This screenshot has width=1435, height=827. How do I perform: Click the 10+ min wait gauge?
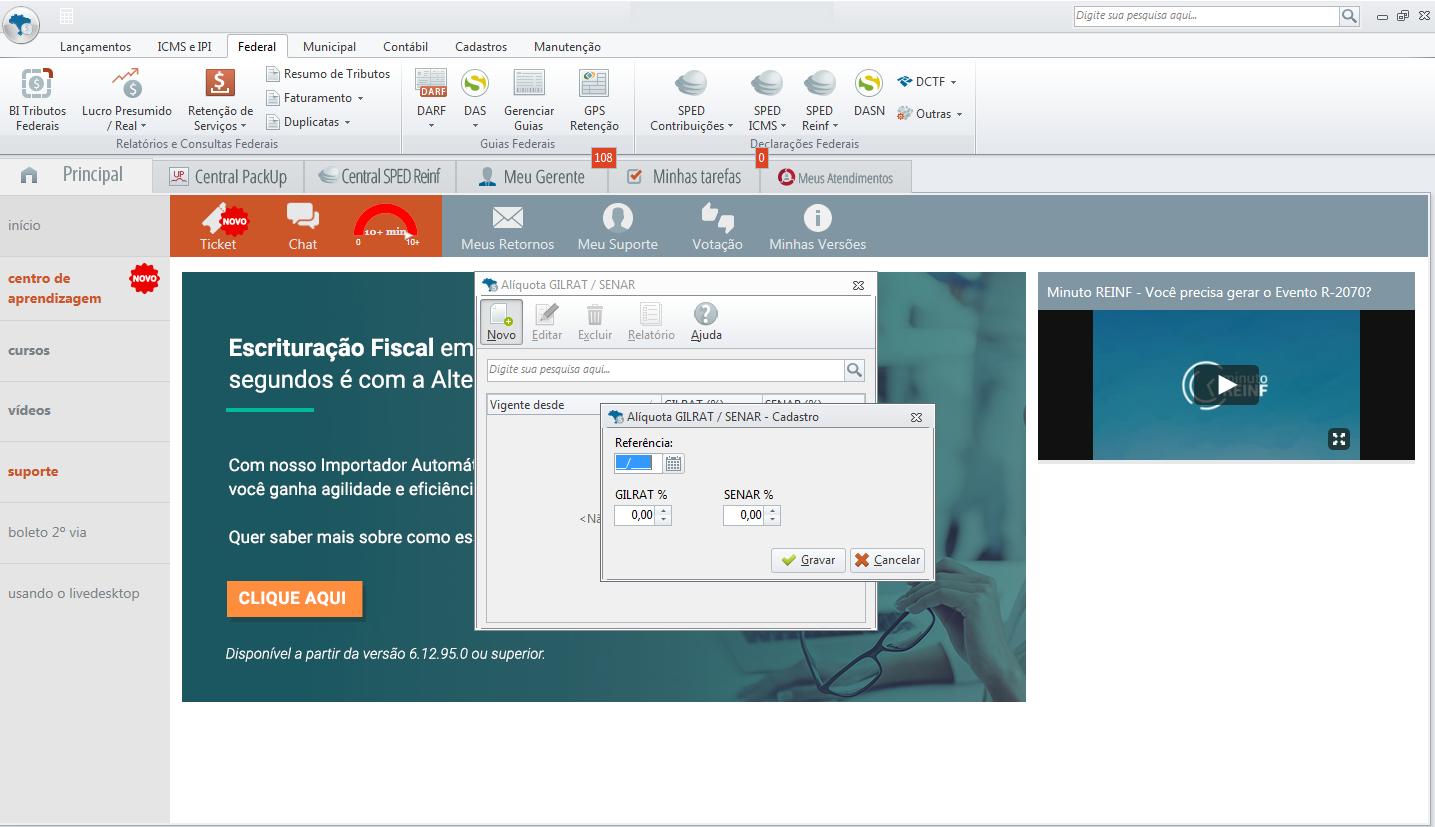(x=387, y=227)
